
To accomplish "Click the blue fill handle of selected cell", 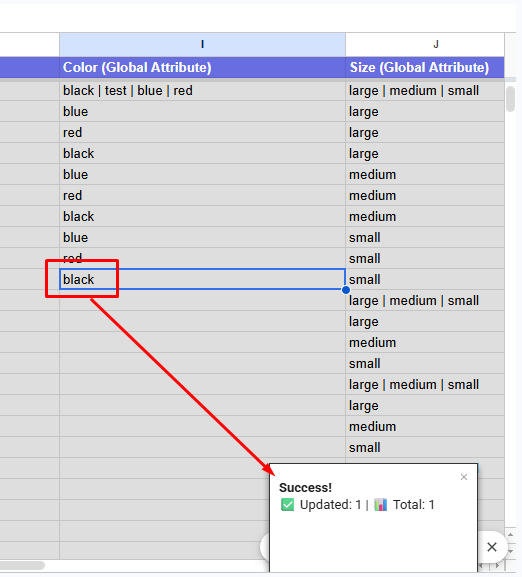I will point(346,290).
